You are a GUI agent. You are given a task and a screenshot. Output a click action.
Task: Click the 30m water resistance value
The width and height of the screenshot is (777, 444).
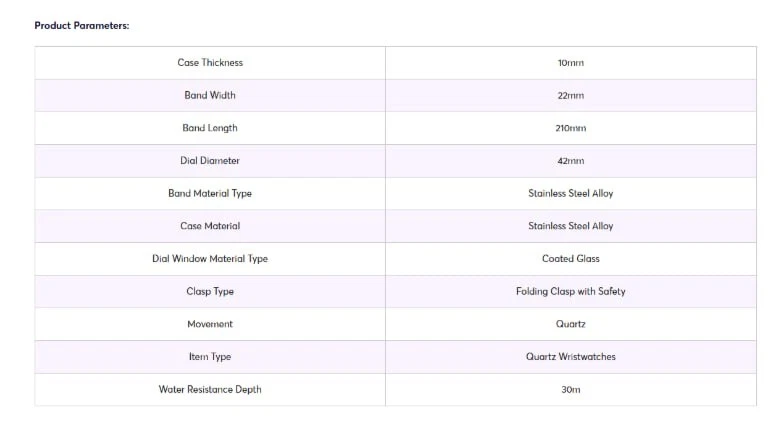pyautogui.click(x=570, y=389)
